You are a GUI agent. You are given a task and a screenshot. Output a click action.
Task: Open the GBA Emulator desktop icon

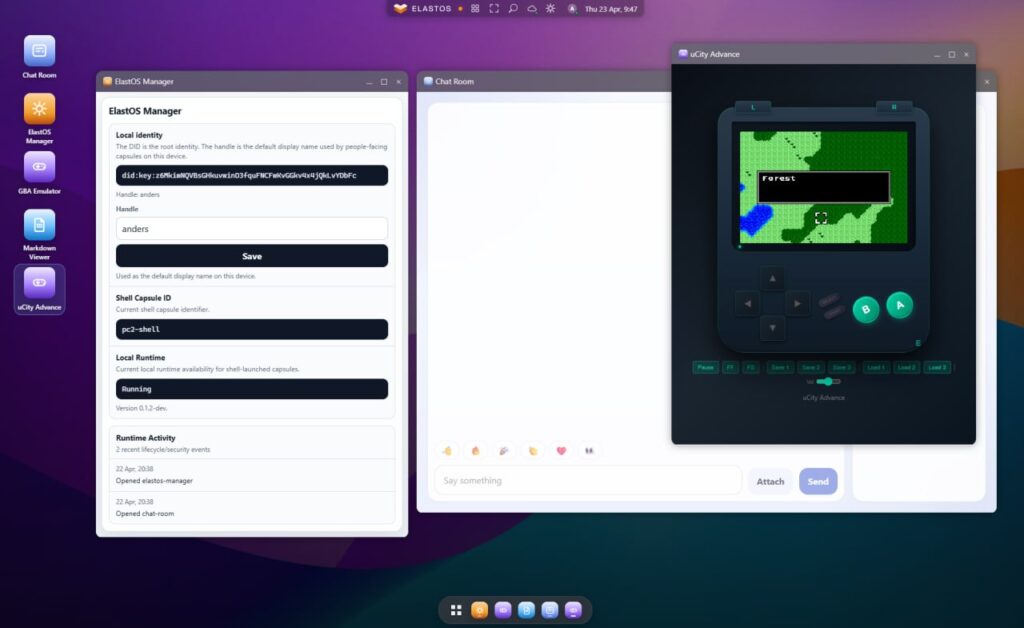tap(39, 167)
